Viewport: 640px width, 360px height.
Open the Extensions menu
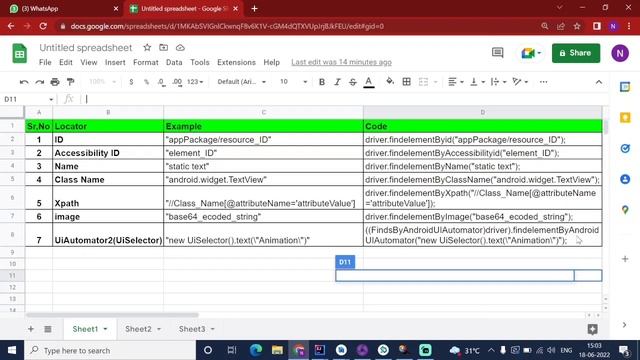[236, 62]
